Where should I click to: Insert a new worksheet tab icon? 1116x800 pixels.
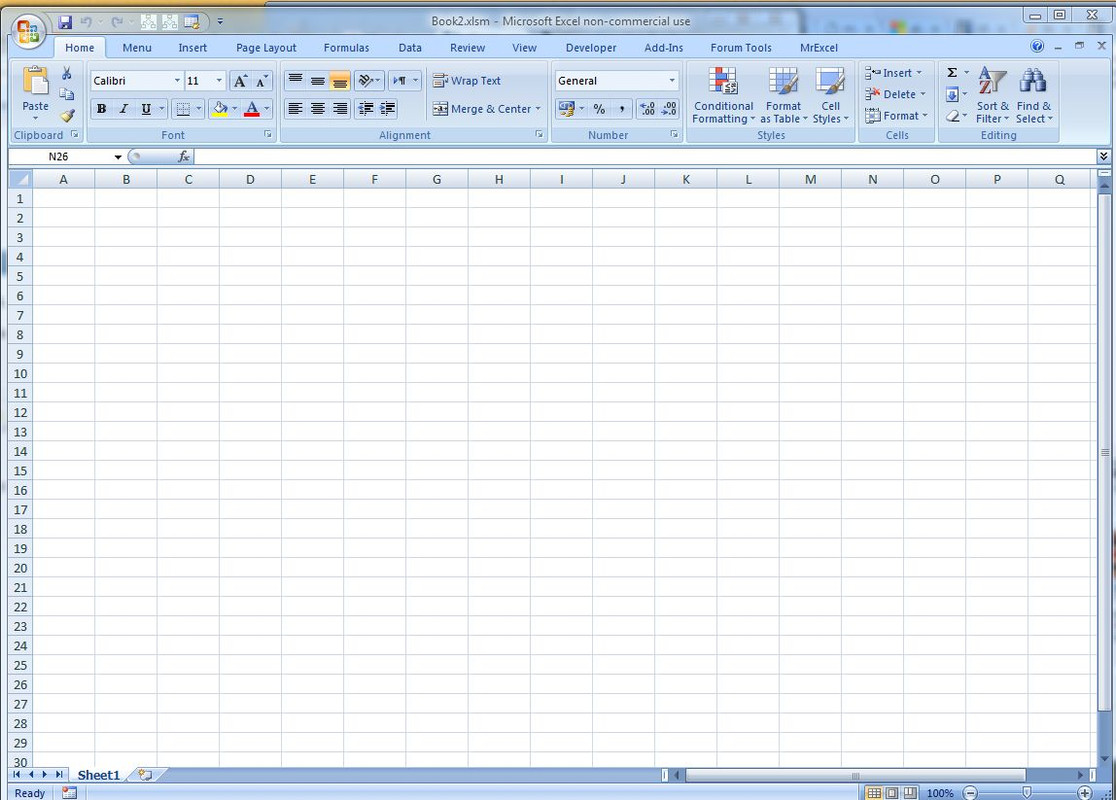click(x=145, y=774)
